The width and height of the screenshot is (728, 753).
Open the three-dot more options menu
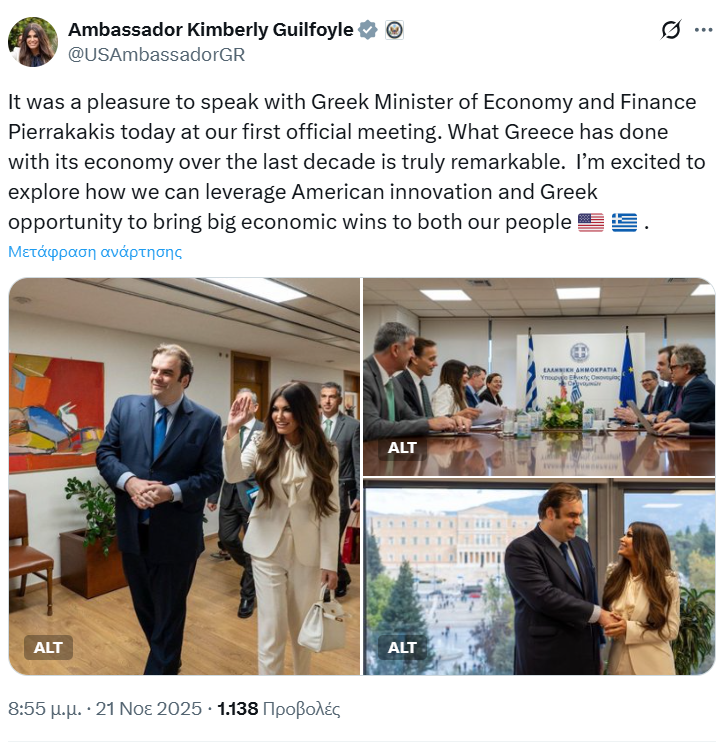coord(704,31)
